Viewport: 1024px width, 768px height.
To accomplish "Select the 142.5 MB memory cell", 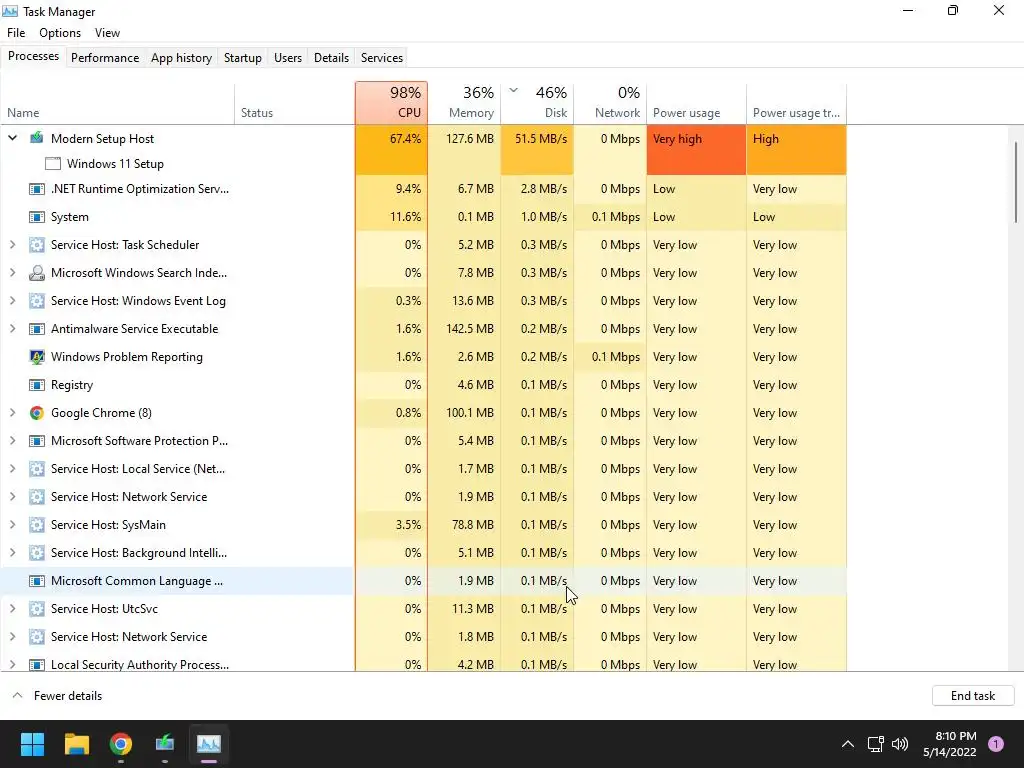I will 464,329.
